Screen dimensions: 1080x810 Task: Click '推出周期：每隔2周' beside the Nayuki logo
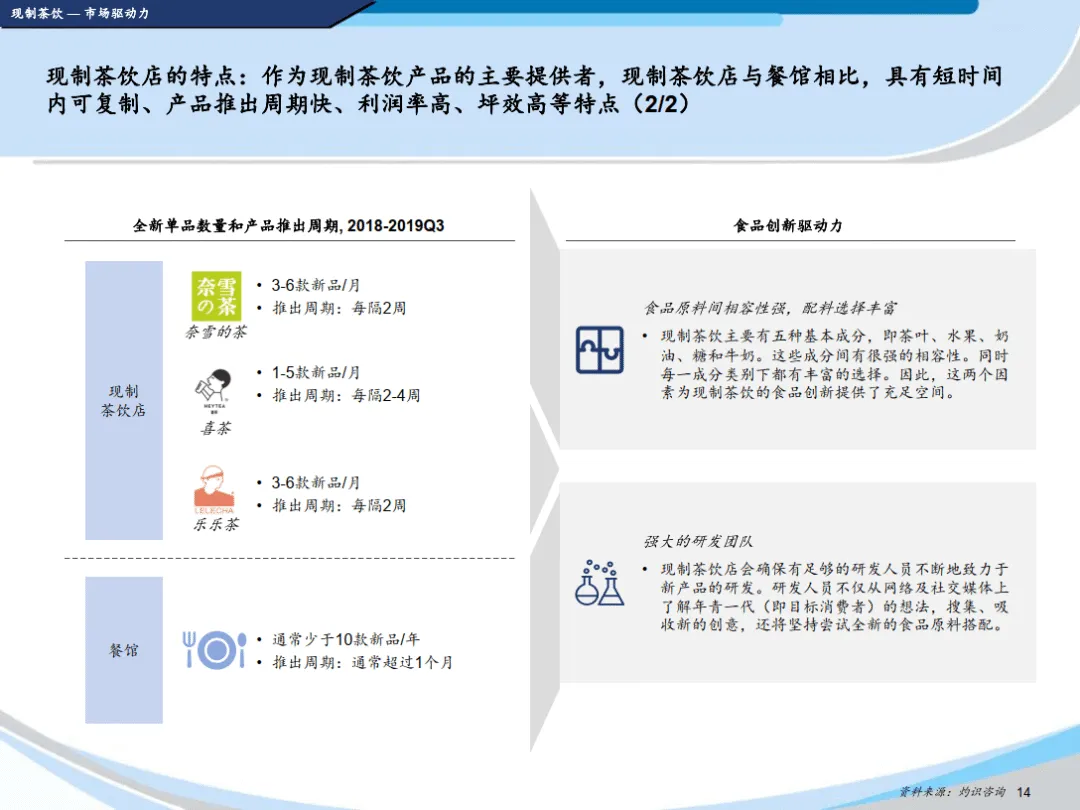click(339, 308)
